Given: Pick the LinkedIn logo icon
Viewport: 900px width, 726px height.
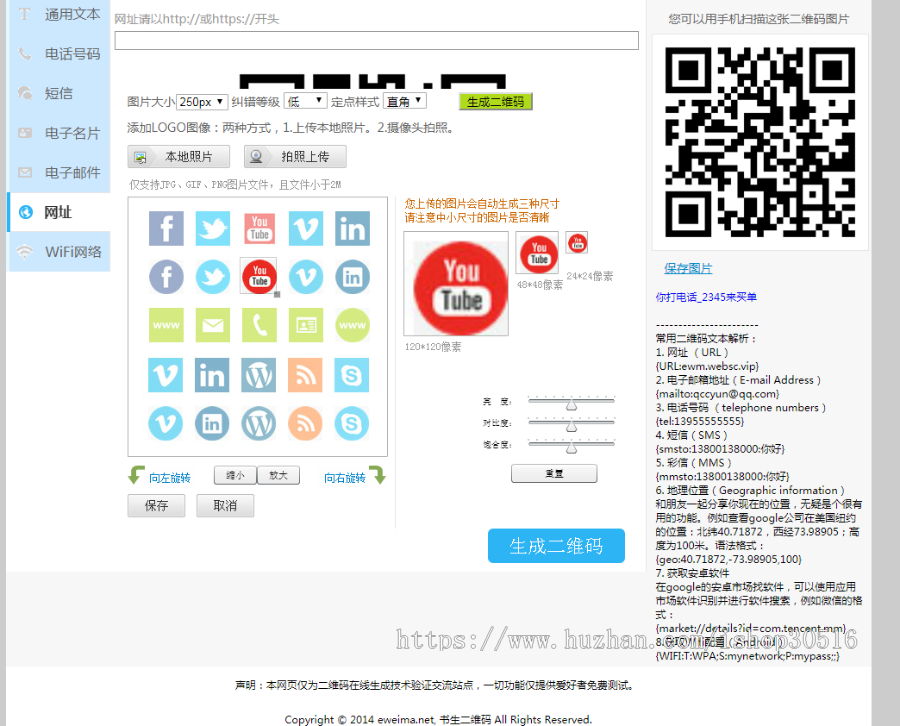Looking at the screenshot, I should (x=352, y=228).
